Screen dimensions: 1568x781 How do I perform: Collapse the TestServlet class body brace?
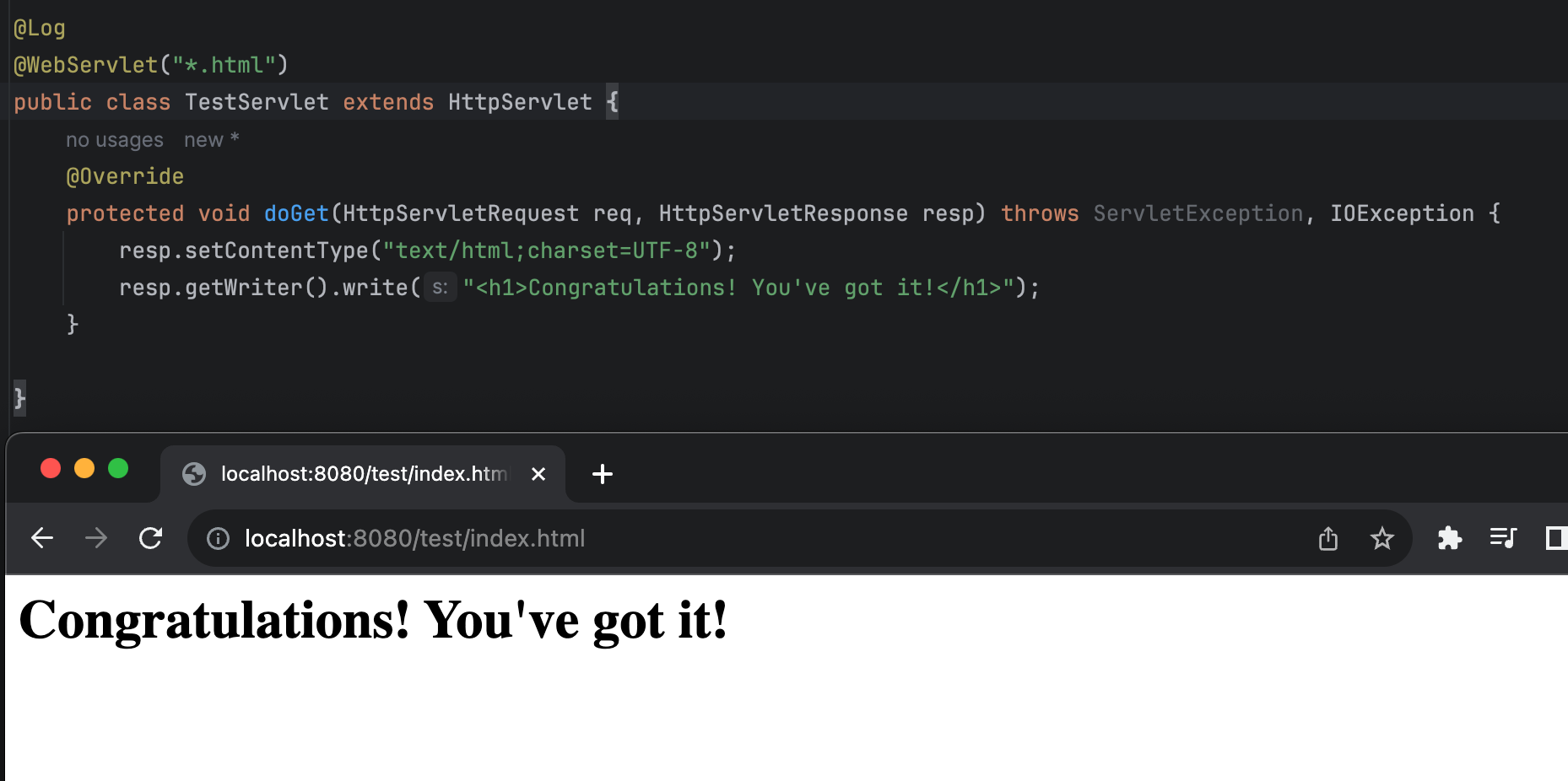click(x=613, y=101)
